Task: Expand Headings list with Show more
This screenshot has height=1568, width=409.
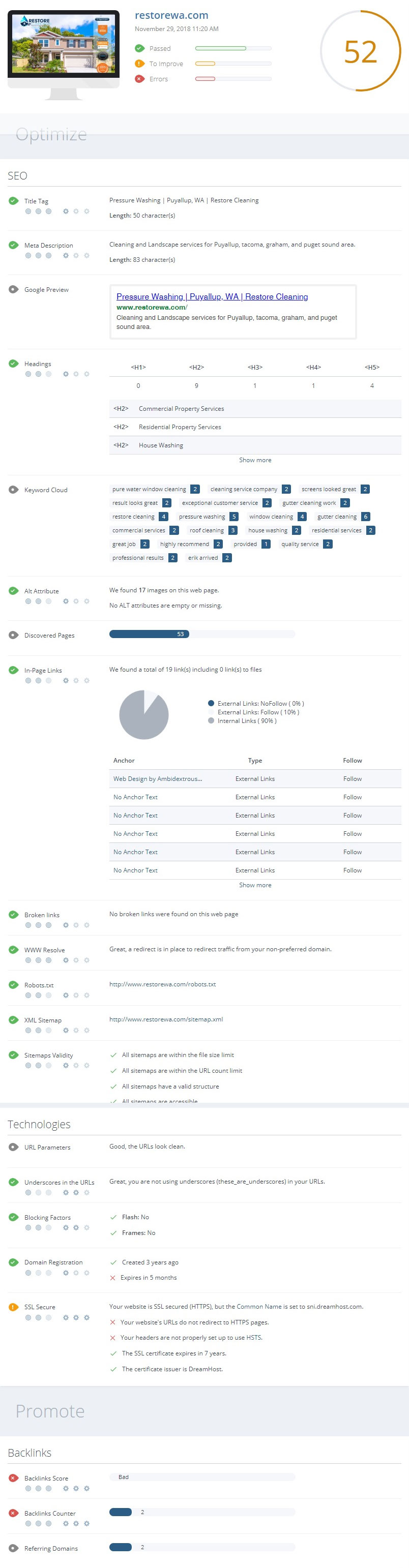Action: (x=255, y=460)
